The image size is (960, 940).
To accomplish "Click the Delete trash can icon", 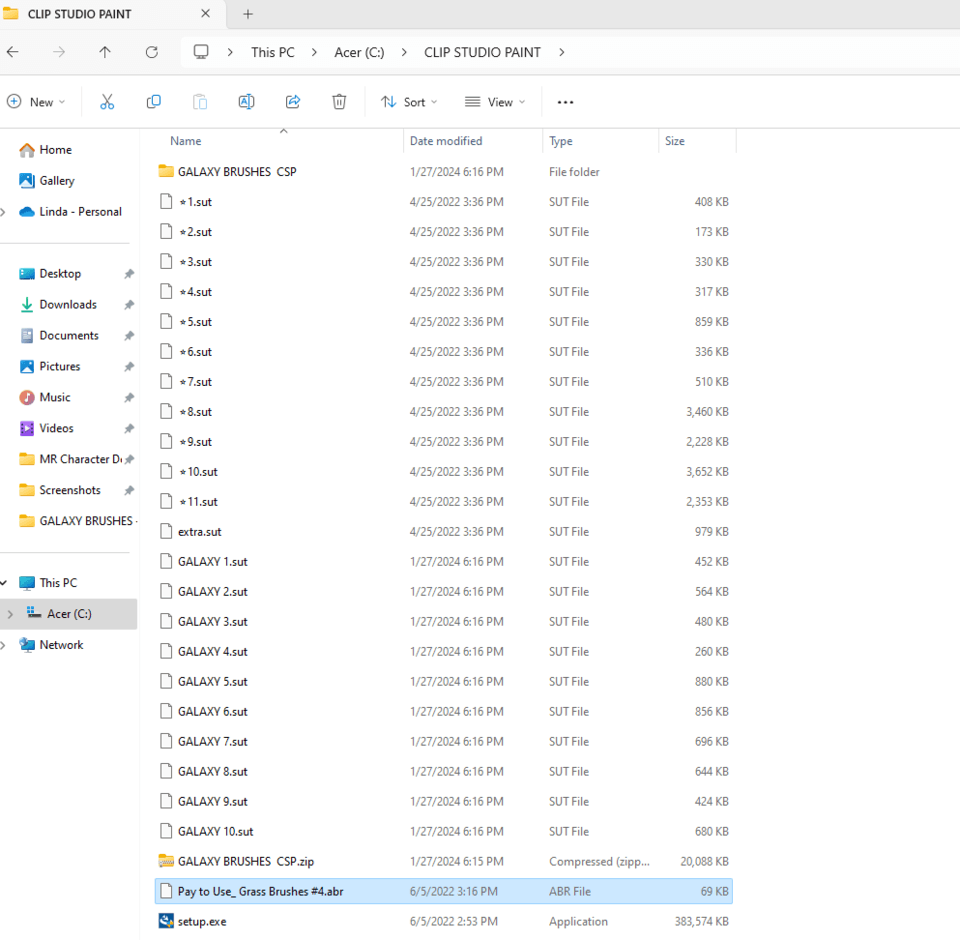I will (339, 102).
